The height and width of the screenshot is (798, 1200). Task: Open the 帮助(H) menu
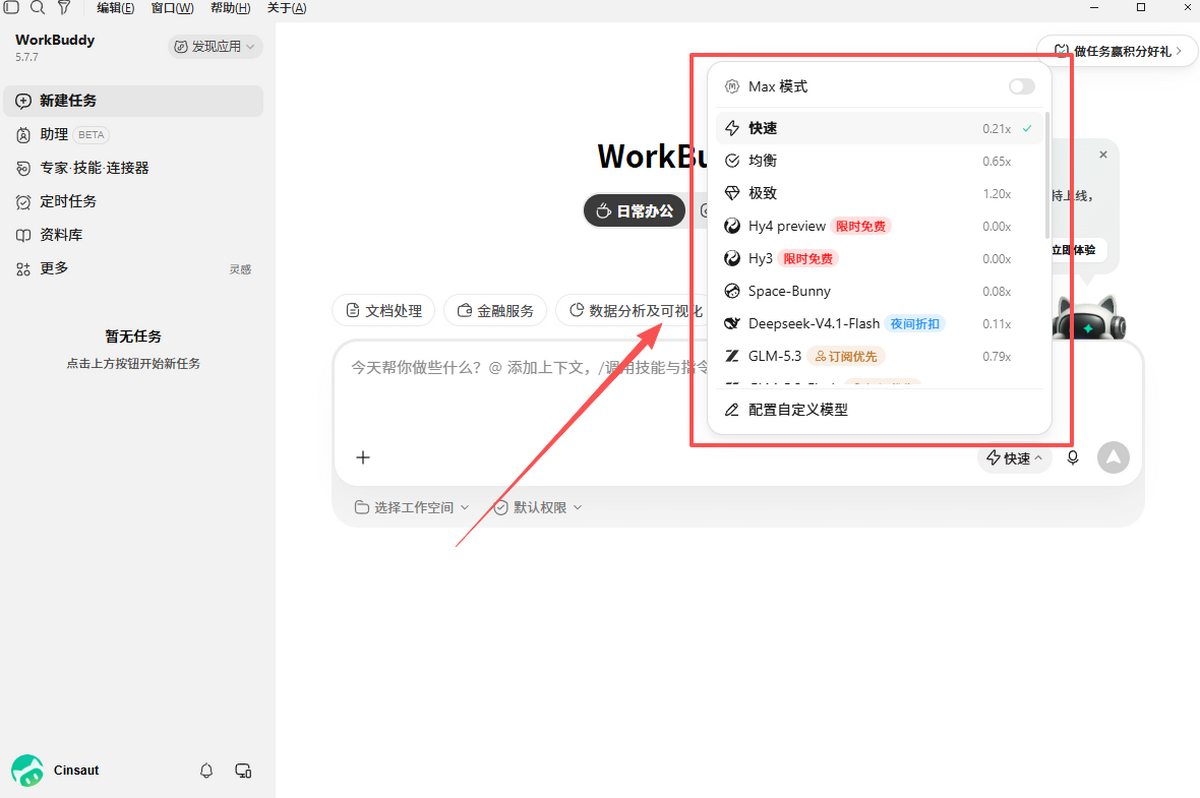pos(231,8)
